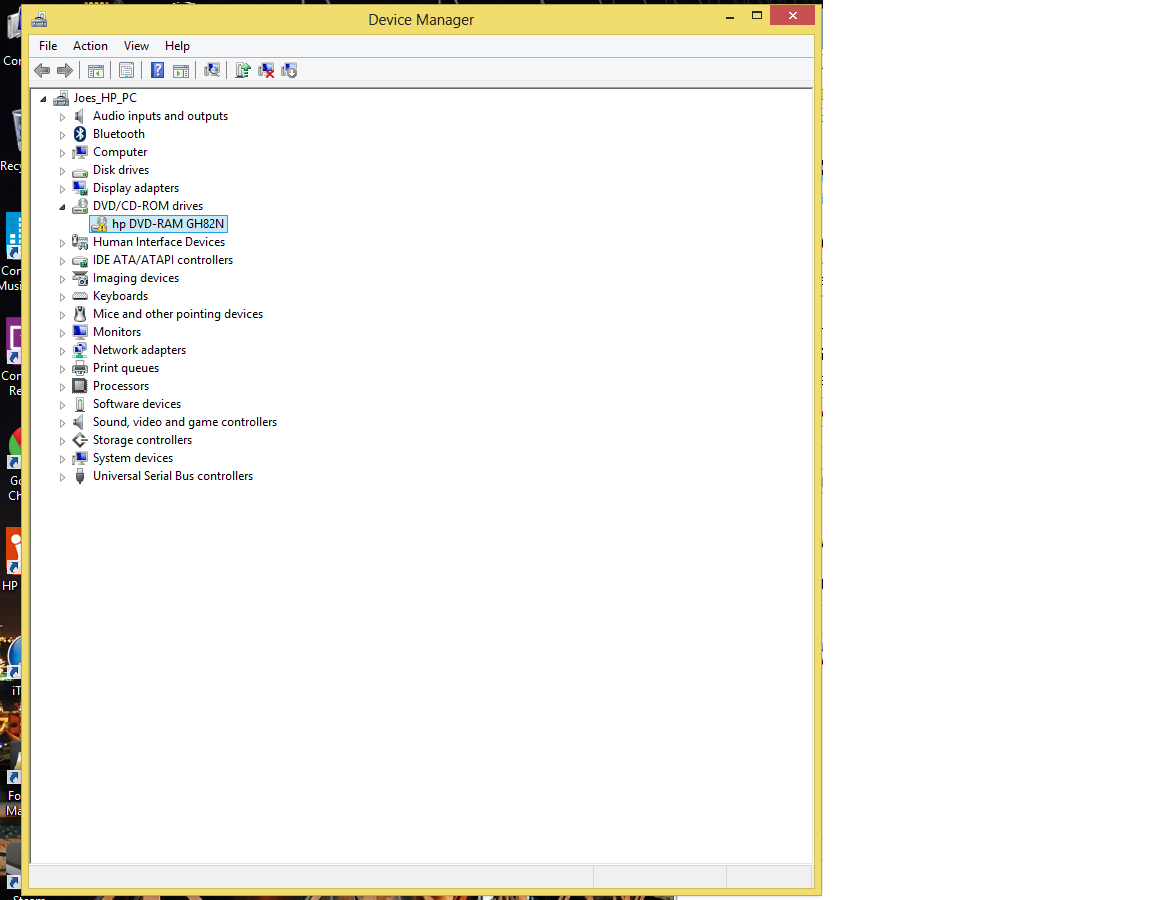Click Scan for hardware changes icon
Image resolution: width=1152 pixels, height=900 pixels.
[x=212, y=70]
